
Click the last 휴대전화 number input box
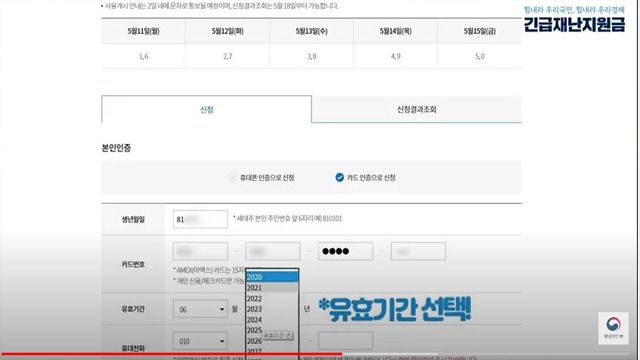pos(345,341)
